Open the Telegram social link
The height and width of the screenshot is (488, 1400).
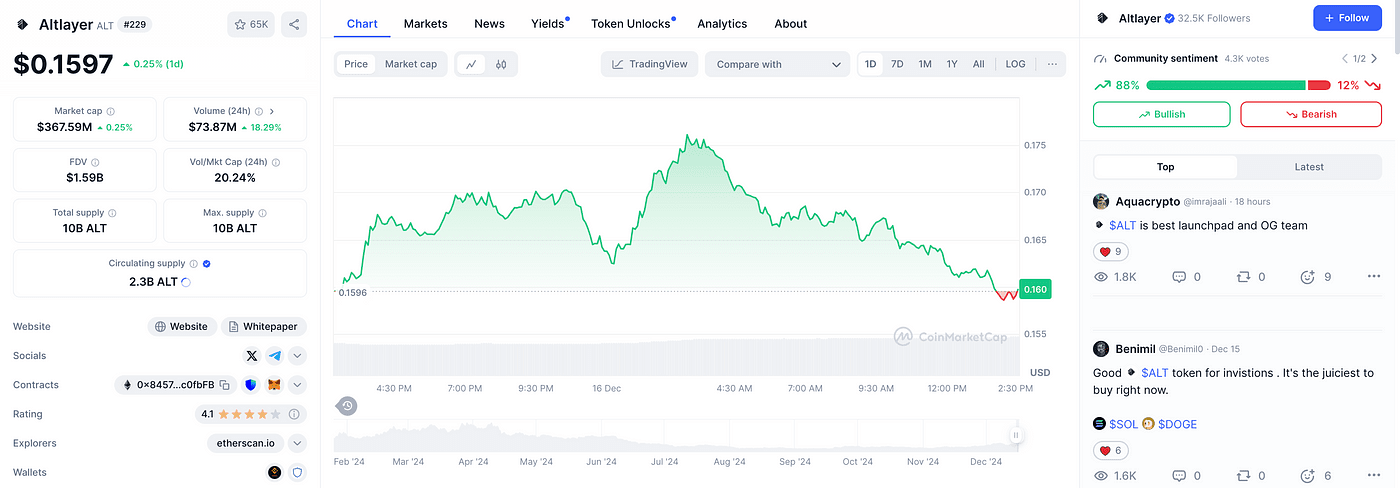pos(274,355)
